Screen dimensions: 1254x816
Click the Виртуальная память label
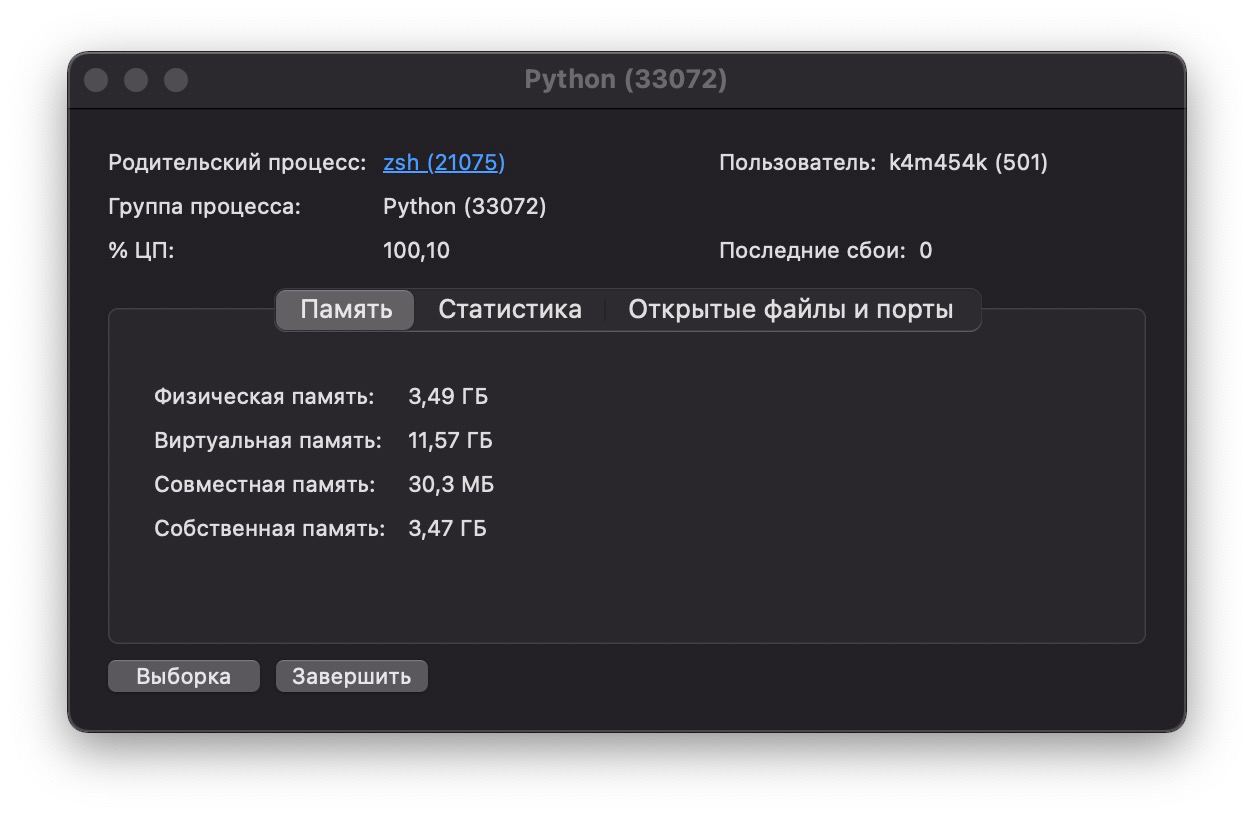click(x=268, y=441)
